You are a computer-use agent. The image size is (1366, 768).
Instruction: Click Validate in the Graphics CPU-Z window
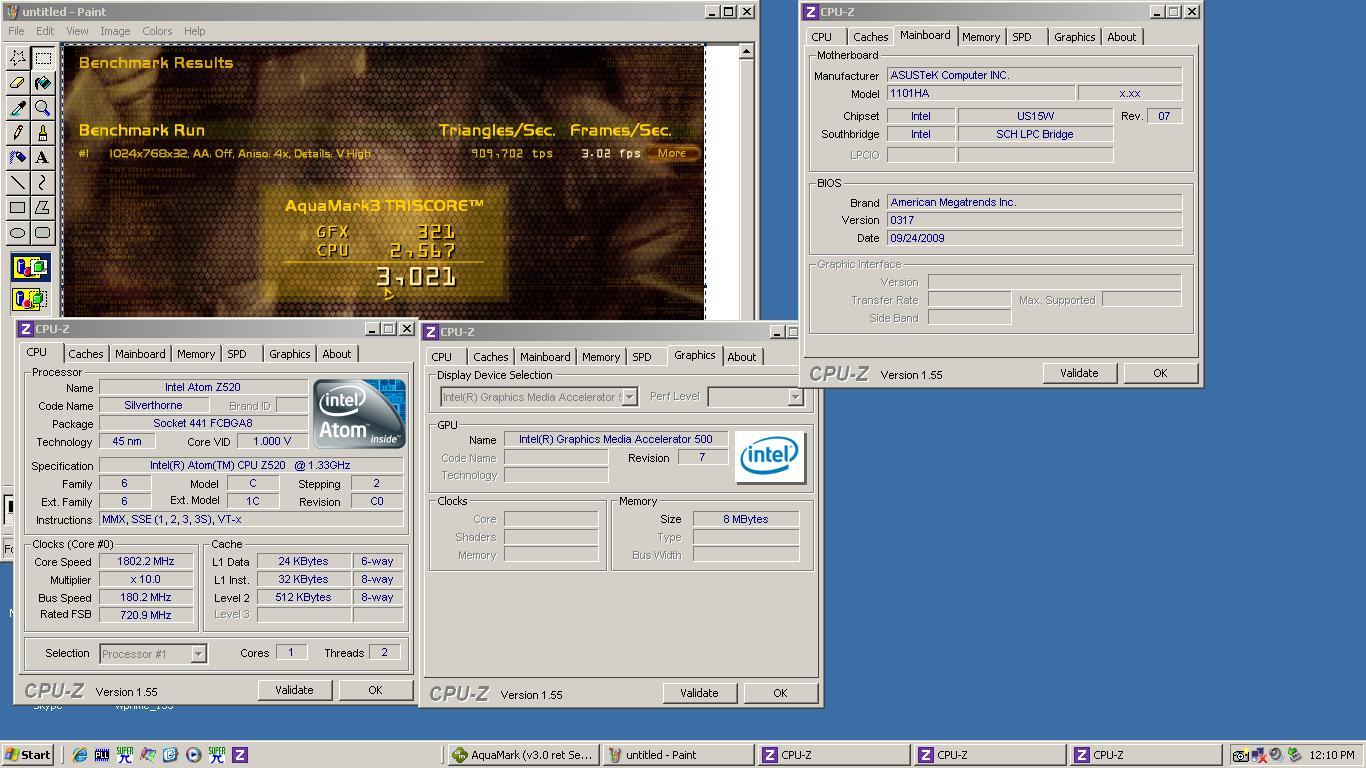(x=699, y=693)
